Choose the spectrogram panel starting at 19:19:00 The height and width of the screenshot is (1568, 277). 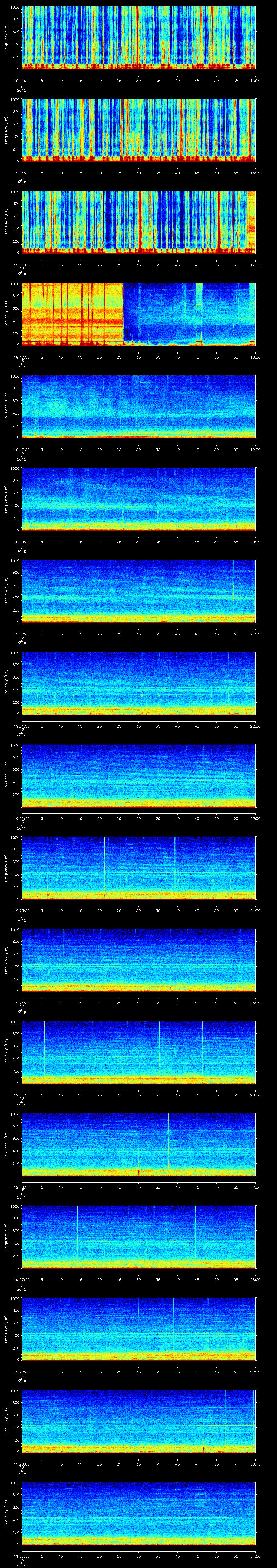pos(139,499)
